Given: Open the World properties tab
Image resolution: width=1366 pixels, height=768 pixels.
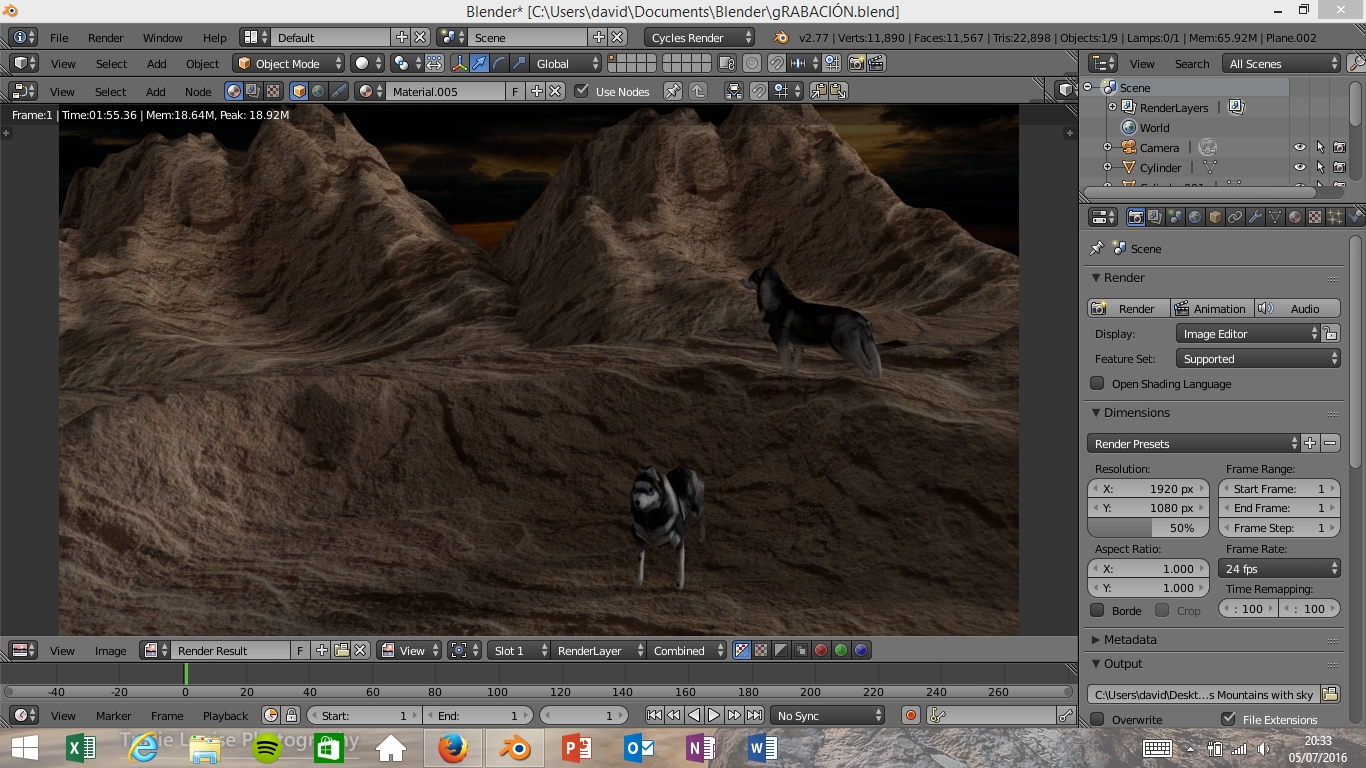Looking at the screenshot, I should tap(1195, 217).
